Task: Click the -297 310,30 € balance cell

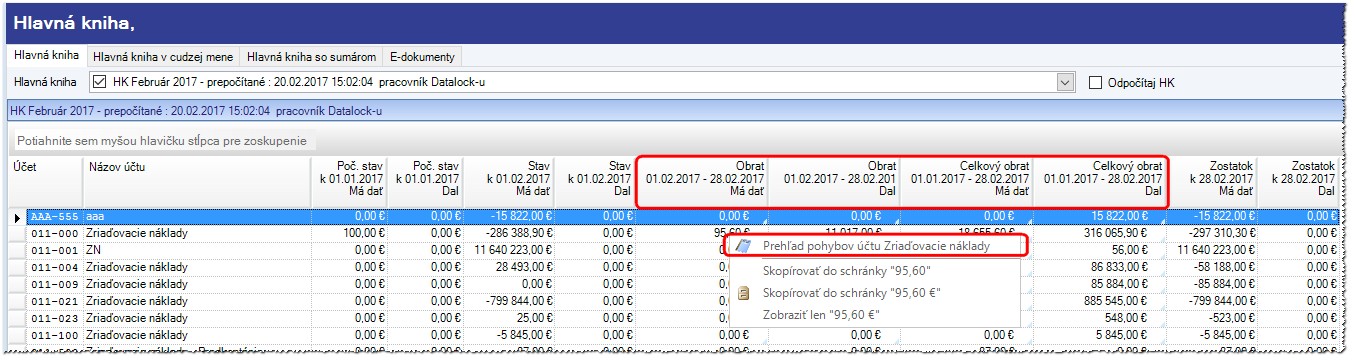Action: click(1213, 233)
